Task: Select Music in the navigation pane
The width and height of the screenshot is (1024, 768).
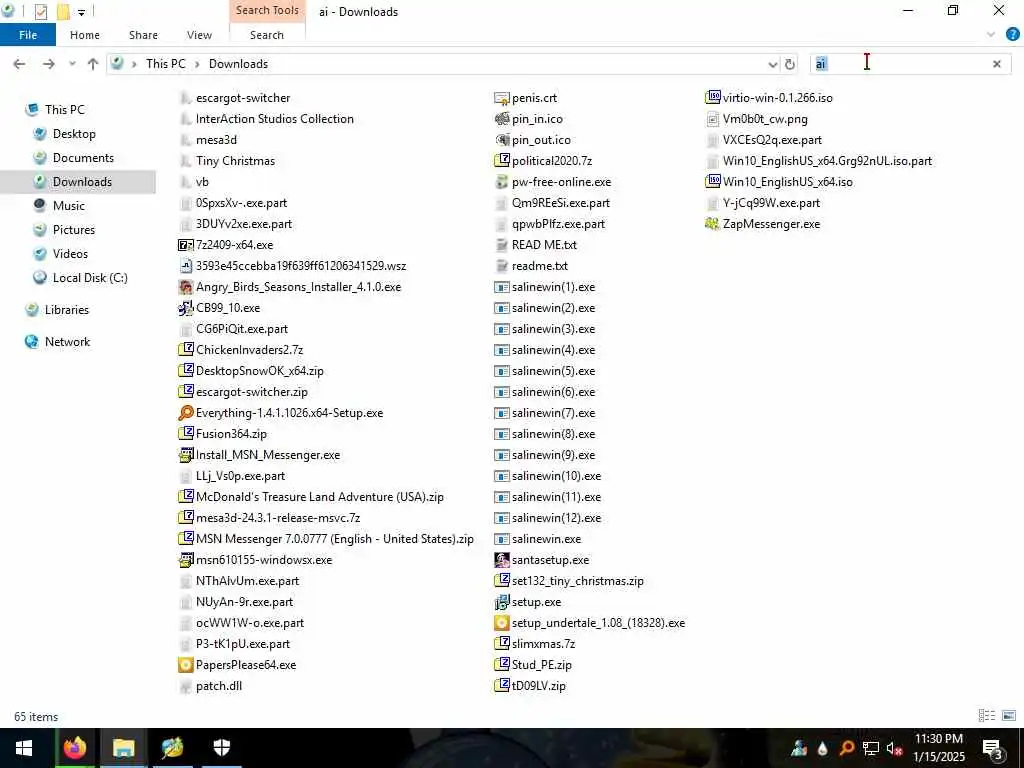Action: (69, 206)
